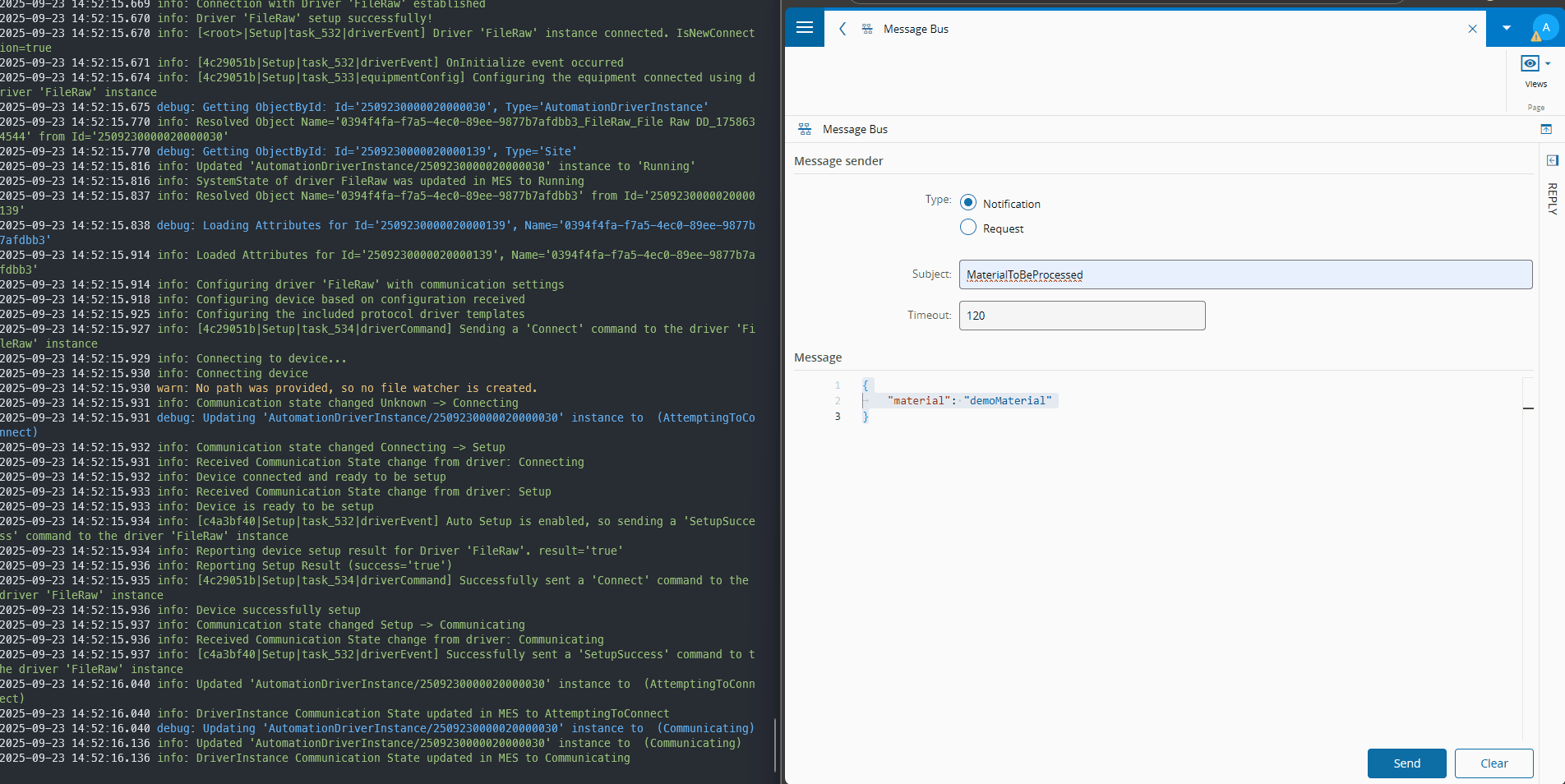
Task: Expand the Reply side panel arrow
Action: click(x=1552, y=160)
